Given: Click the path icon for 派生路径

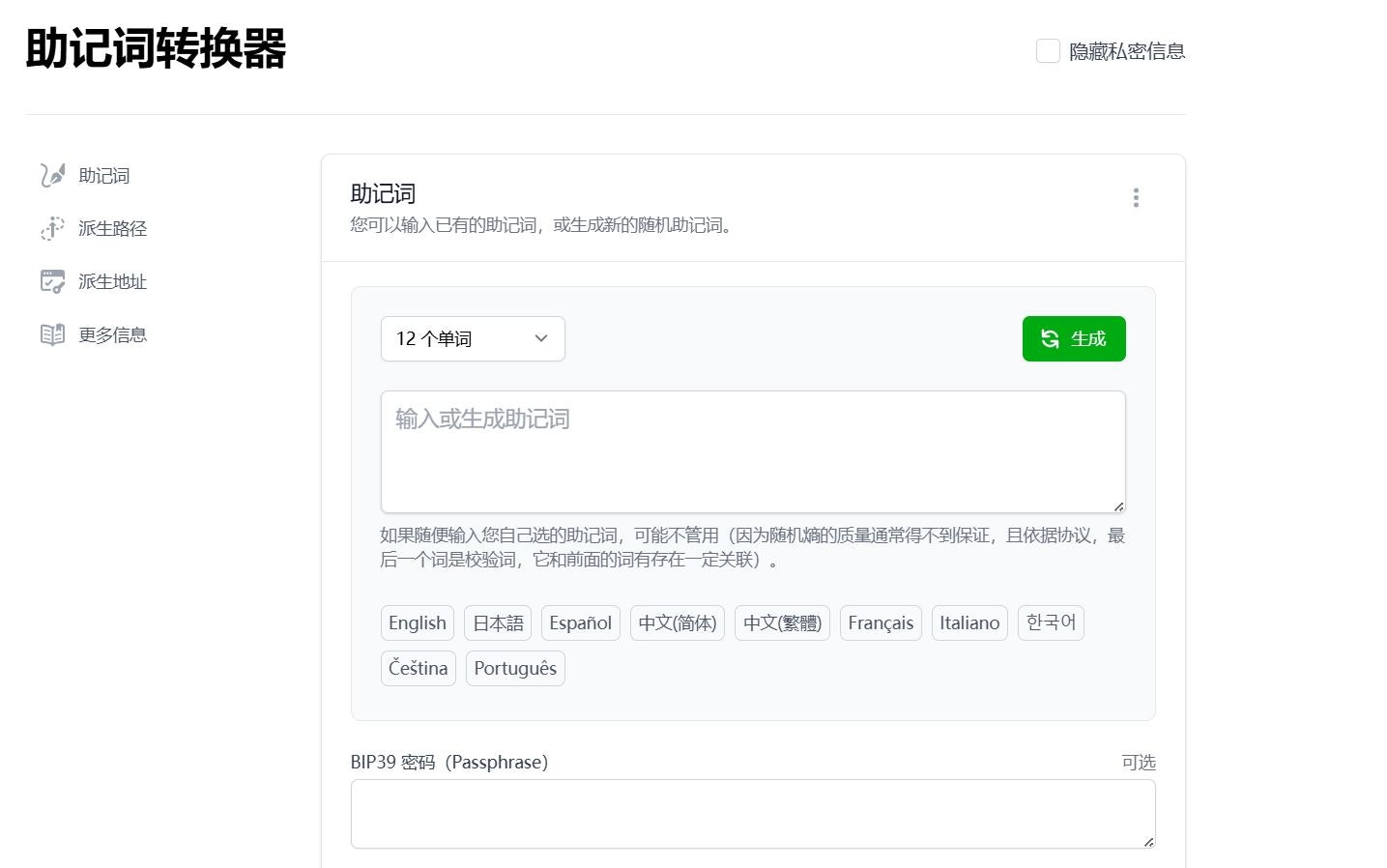Looking at the screenshot, I should [x=52, y=228].
